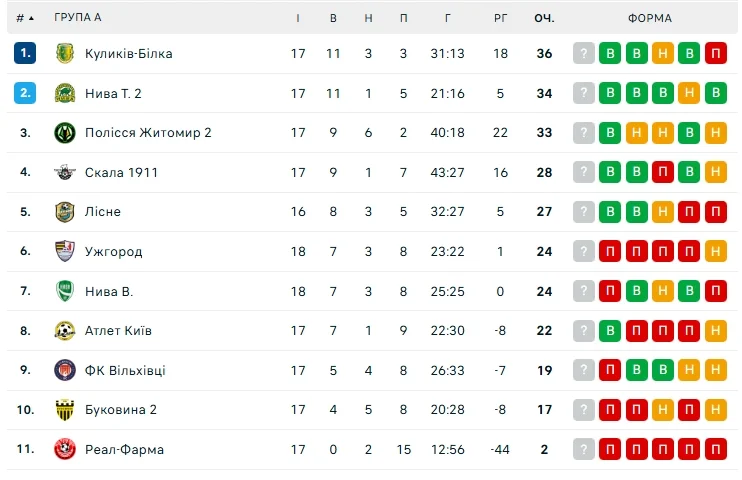Click the ГРУПА А header label
The width and height of the screenshot is (742, 480).
point(78,18)
